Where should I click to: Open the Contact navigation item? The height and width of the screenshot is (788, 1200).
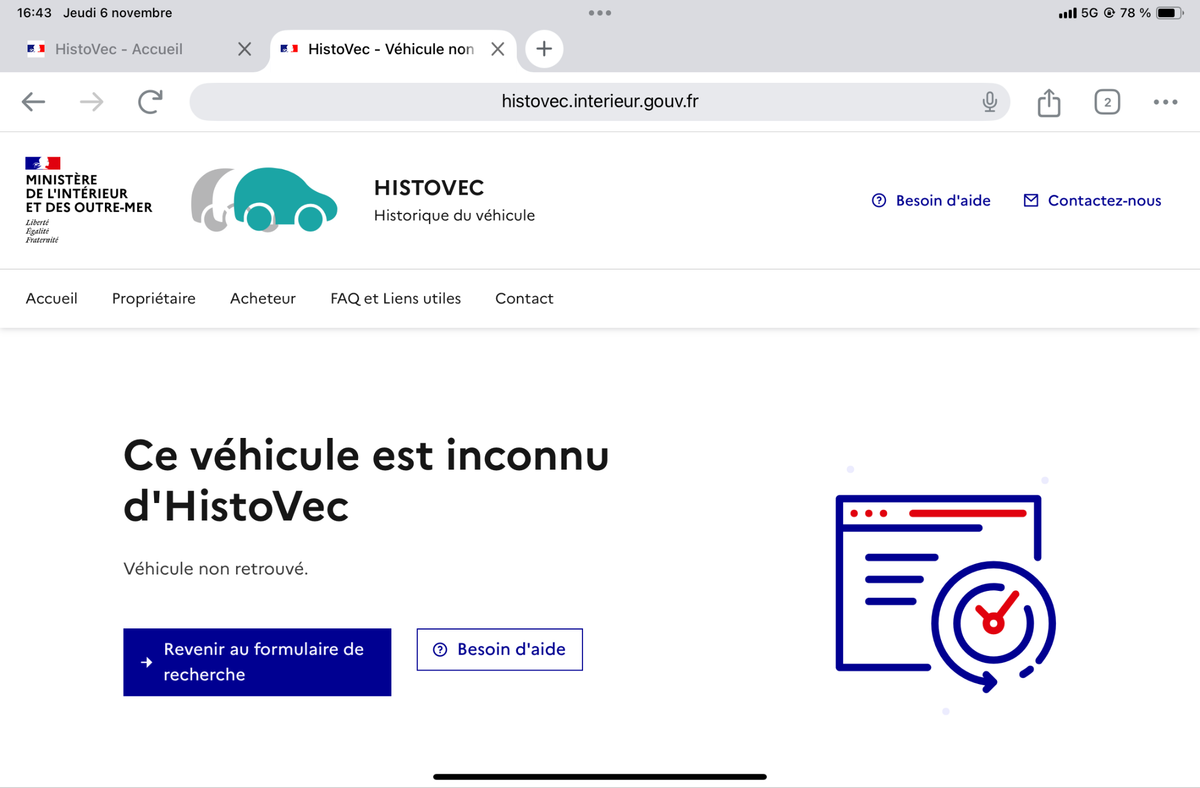(x=524, y=298)
